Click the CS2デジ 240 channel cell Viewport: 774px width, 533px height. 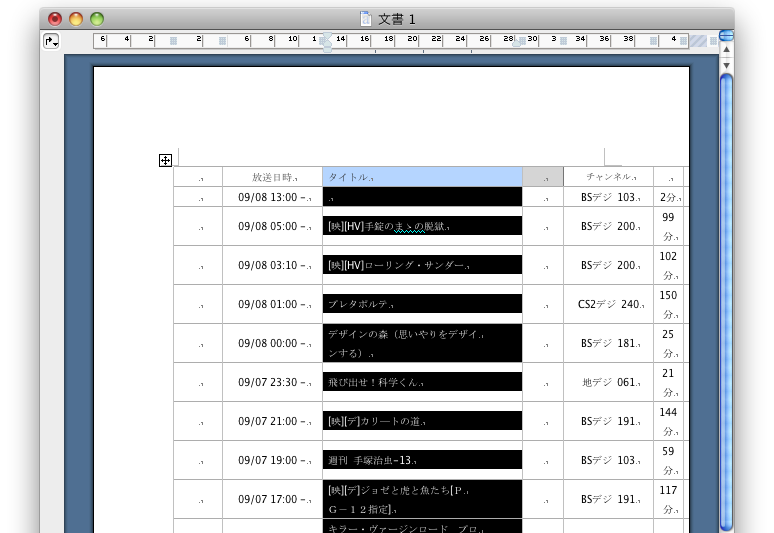pos(608,304)
